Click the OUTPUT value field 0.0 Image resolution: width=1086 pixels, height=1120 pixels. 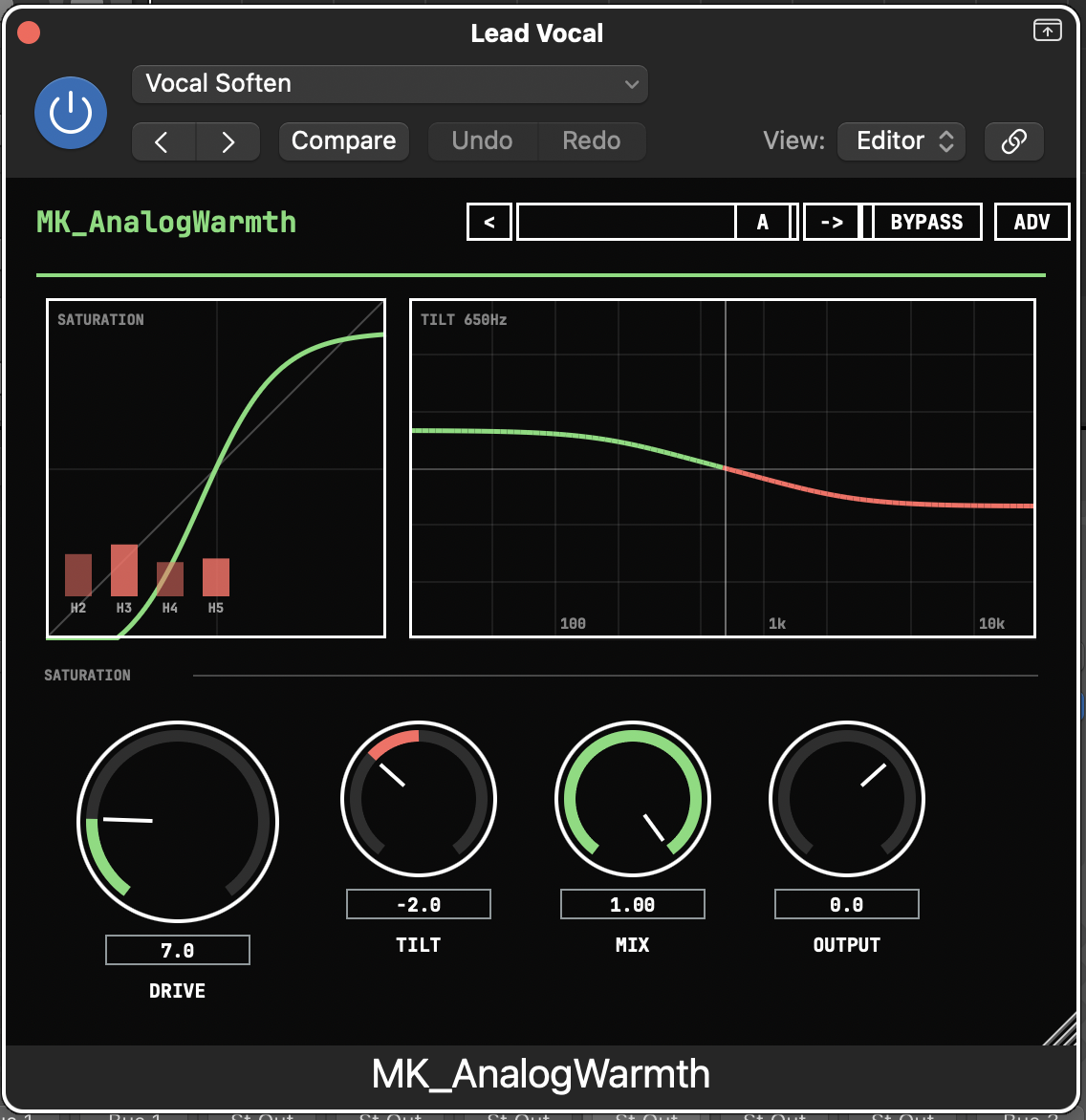coord(847,904)
